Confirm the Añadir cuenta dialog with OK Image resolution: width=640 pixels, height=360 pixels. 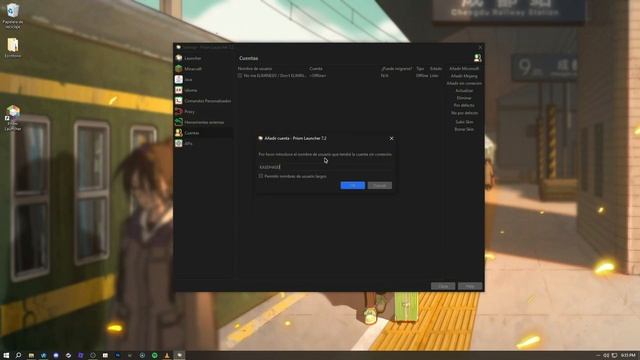(x=353, y=185)
